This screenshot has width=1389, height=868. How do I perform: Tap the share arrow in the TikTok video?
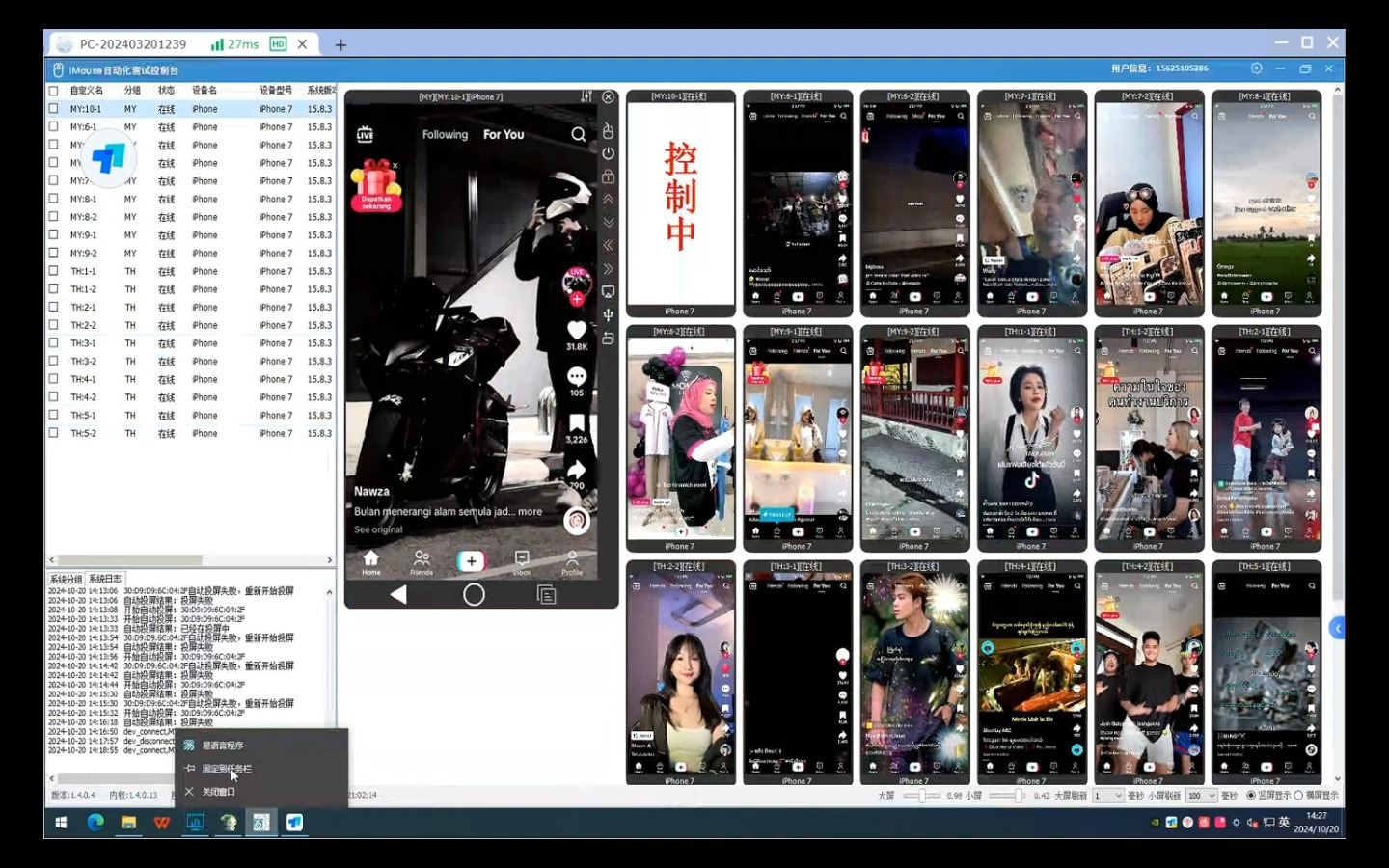tap(577, 470)
